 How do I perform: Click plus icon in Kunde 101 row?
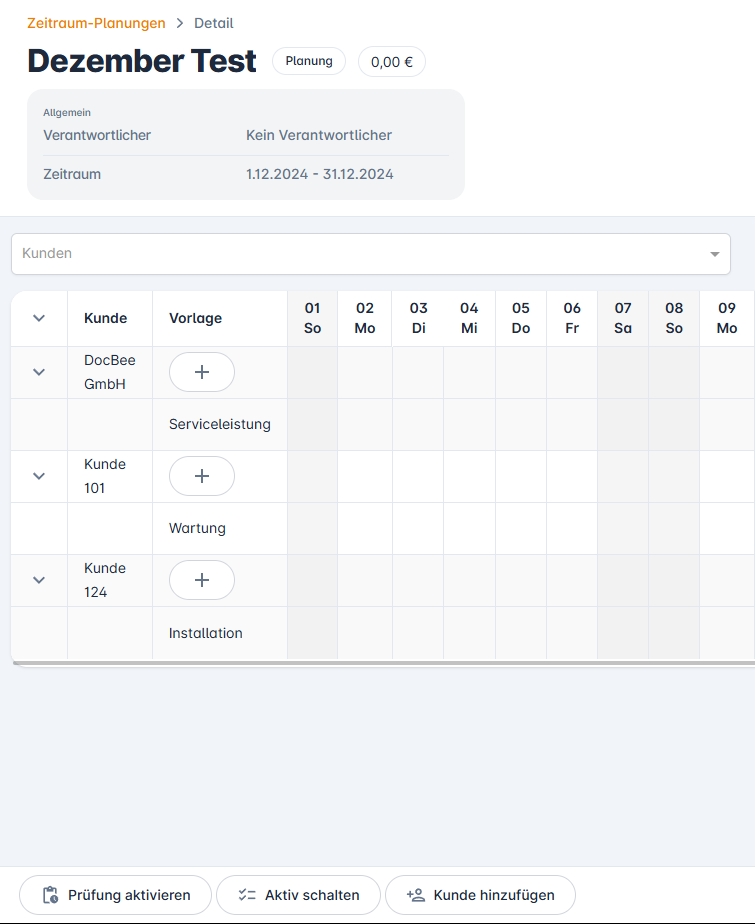pyautogui.click(x=201, y=476)
